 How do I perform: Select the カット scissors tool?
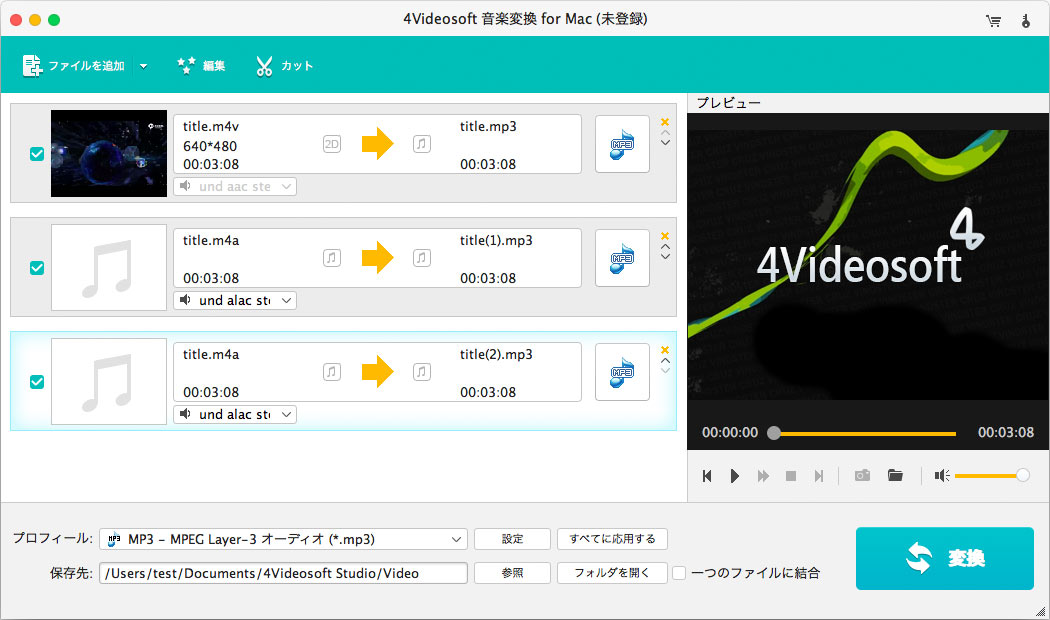coord(284,66)
